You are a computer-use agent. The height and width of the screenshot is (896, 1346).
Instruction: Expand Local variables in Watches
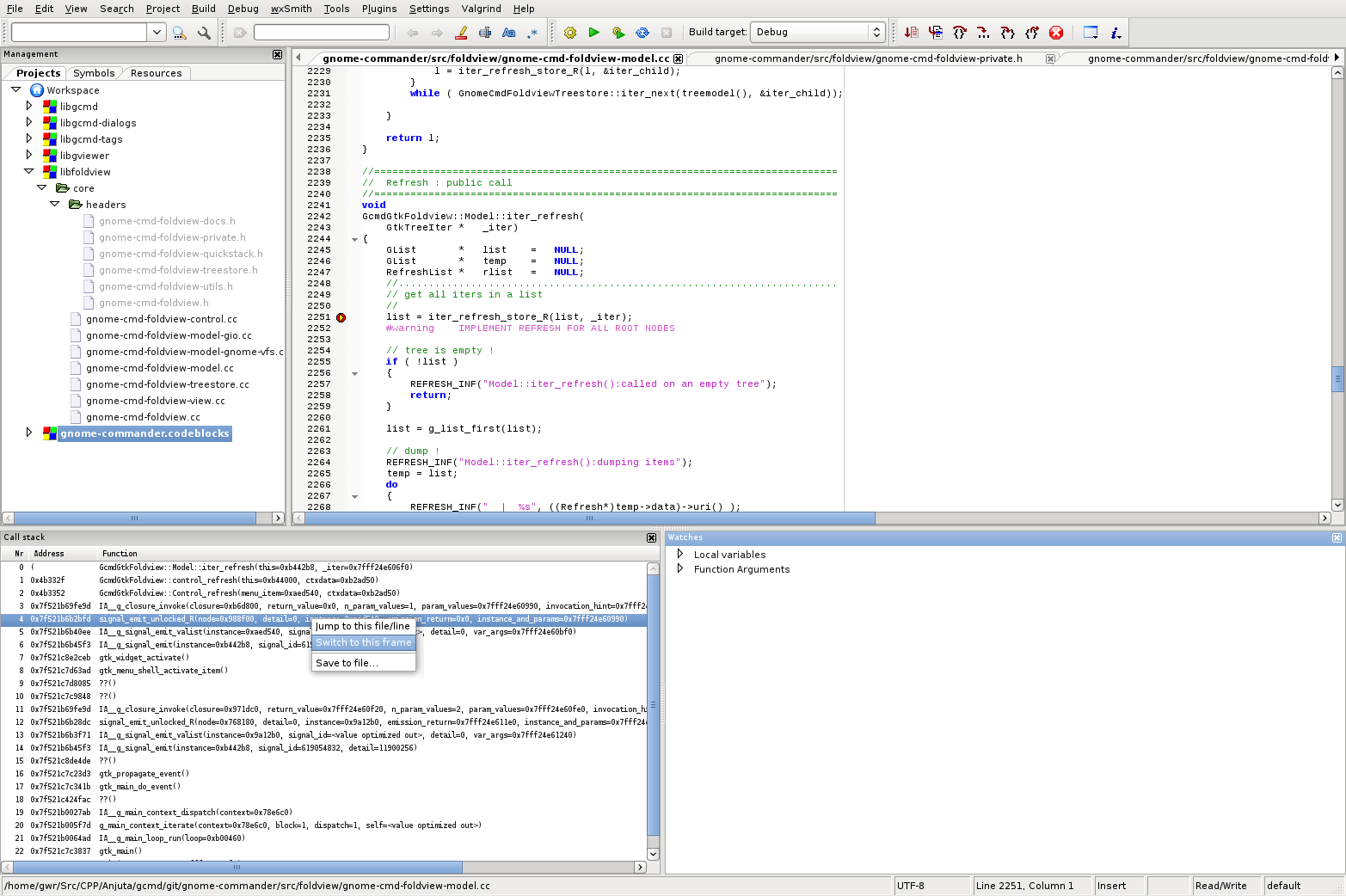click(x=680, y=554)
